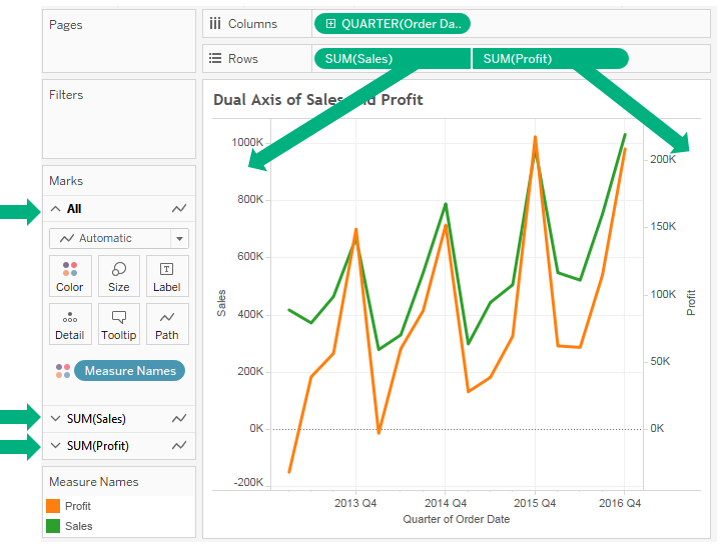Click the 1000K Sales axis value
The width and height of the screenshot is (722, 550).
247,142
